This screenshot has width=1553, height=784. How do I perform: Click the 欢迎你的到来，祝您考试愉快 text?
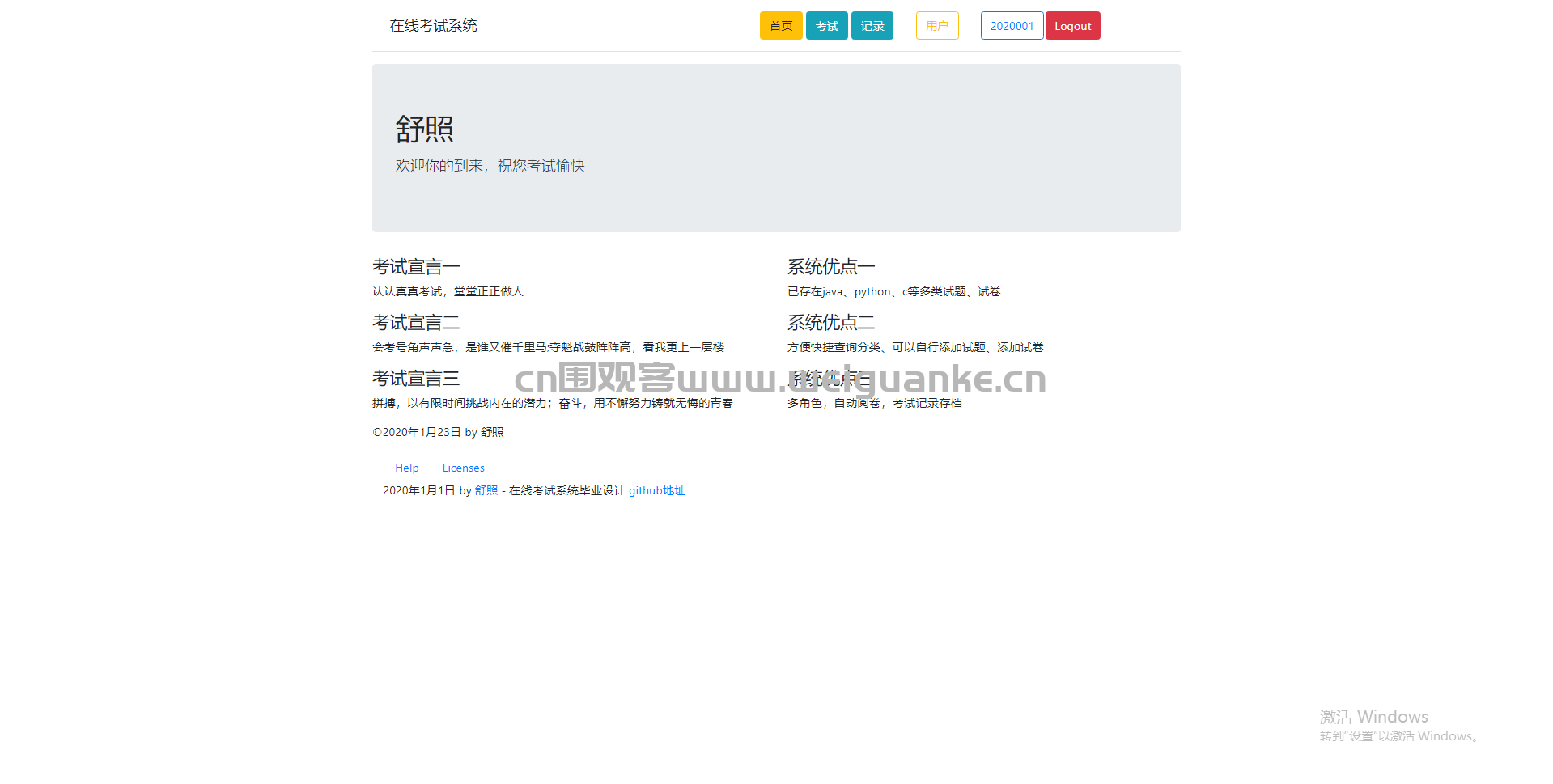(490, 166)
